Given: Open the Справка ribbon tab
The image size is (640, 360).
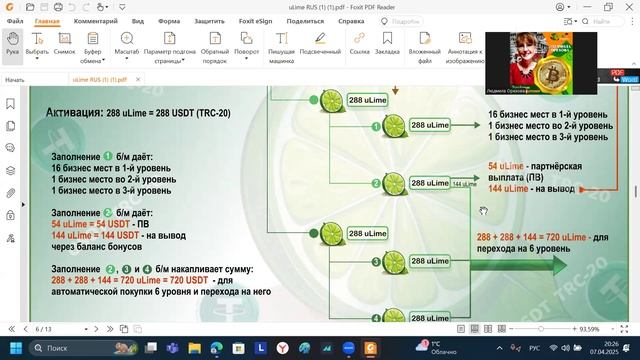Looking at the screenshot, I should [351, 21].
